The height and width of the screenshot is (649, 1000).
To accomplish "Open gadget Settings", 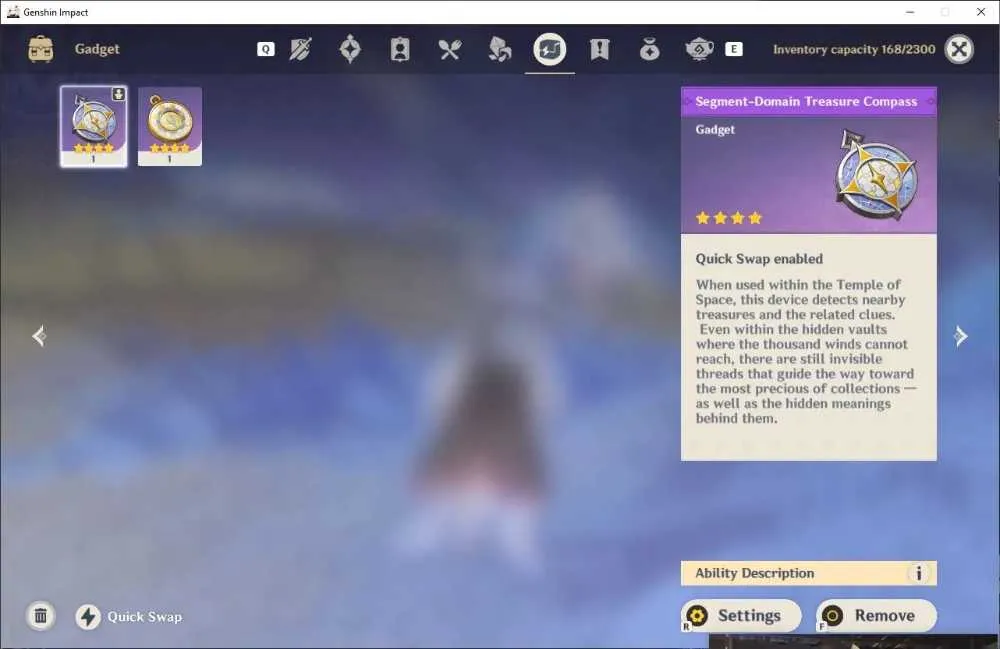I will [x=741, y=616].
